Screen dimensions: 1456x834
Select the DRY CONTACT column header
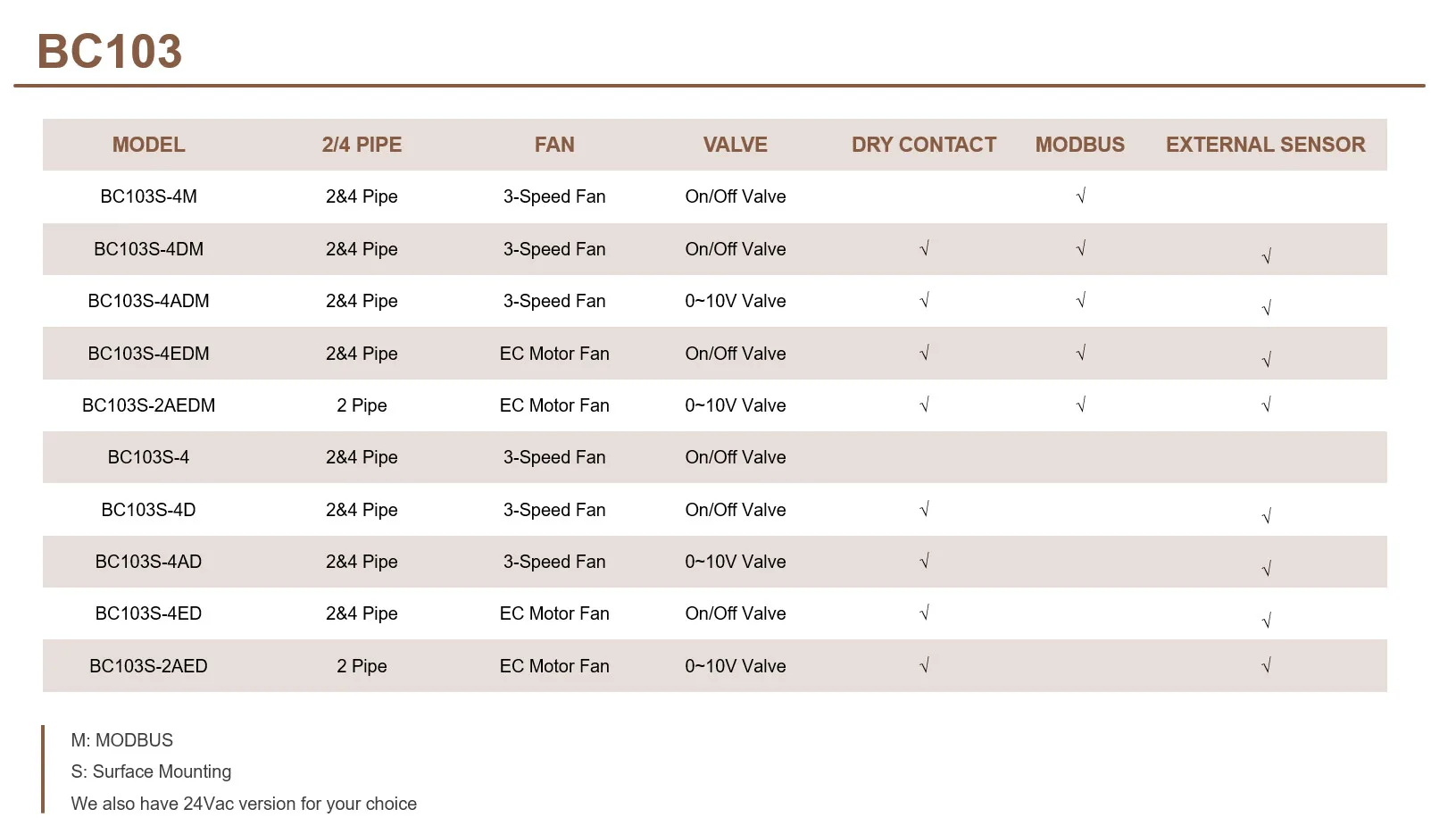point(924,145)
